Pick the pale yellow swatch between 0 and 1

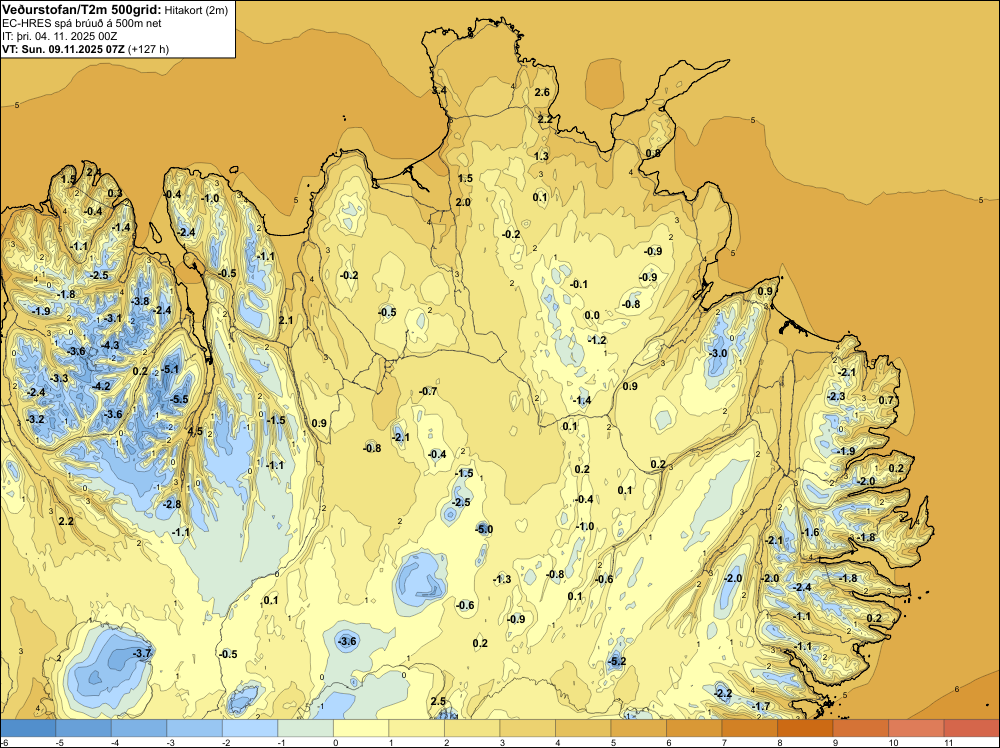tap(361, 728)
